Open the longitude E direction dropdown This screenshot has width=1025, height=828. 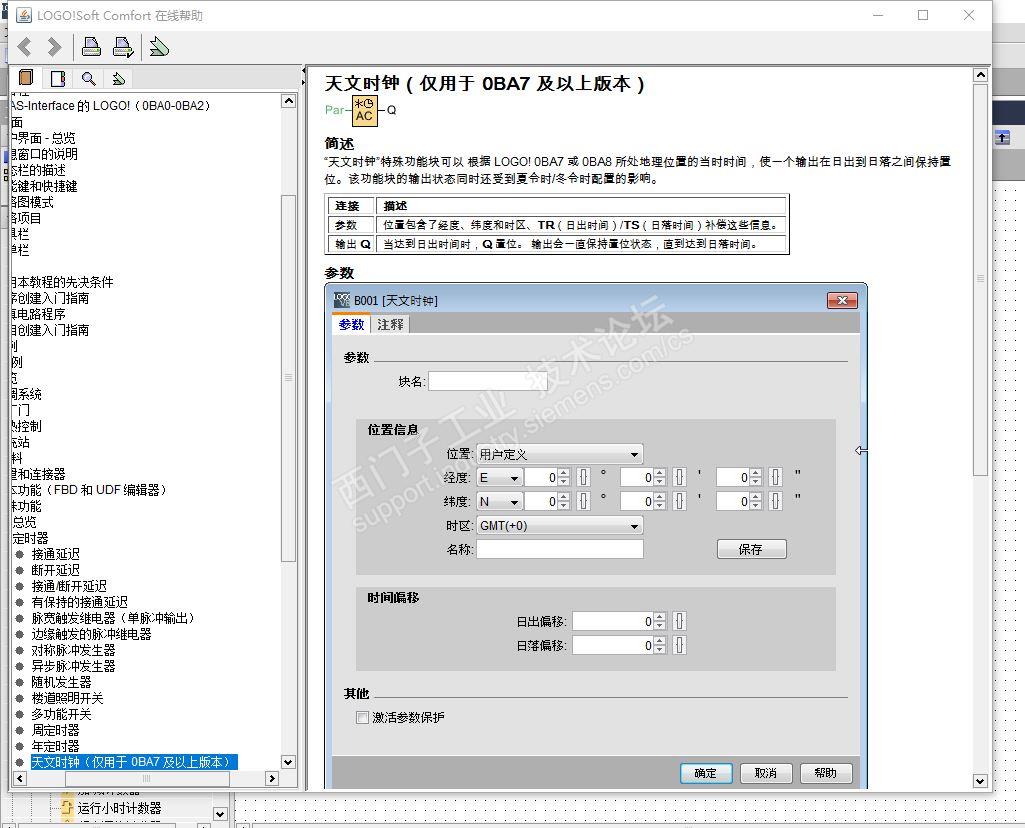(x=499, y=478)
